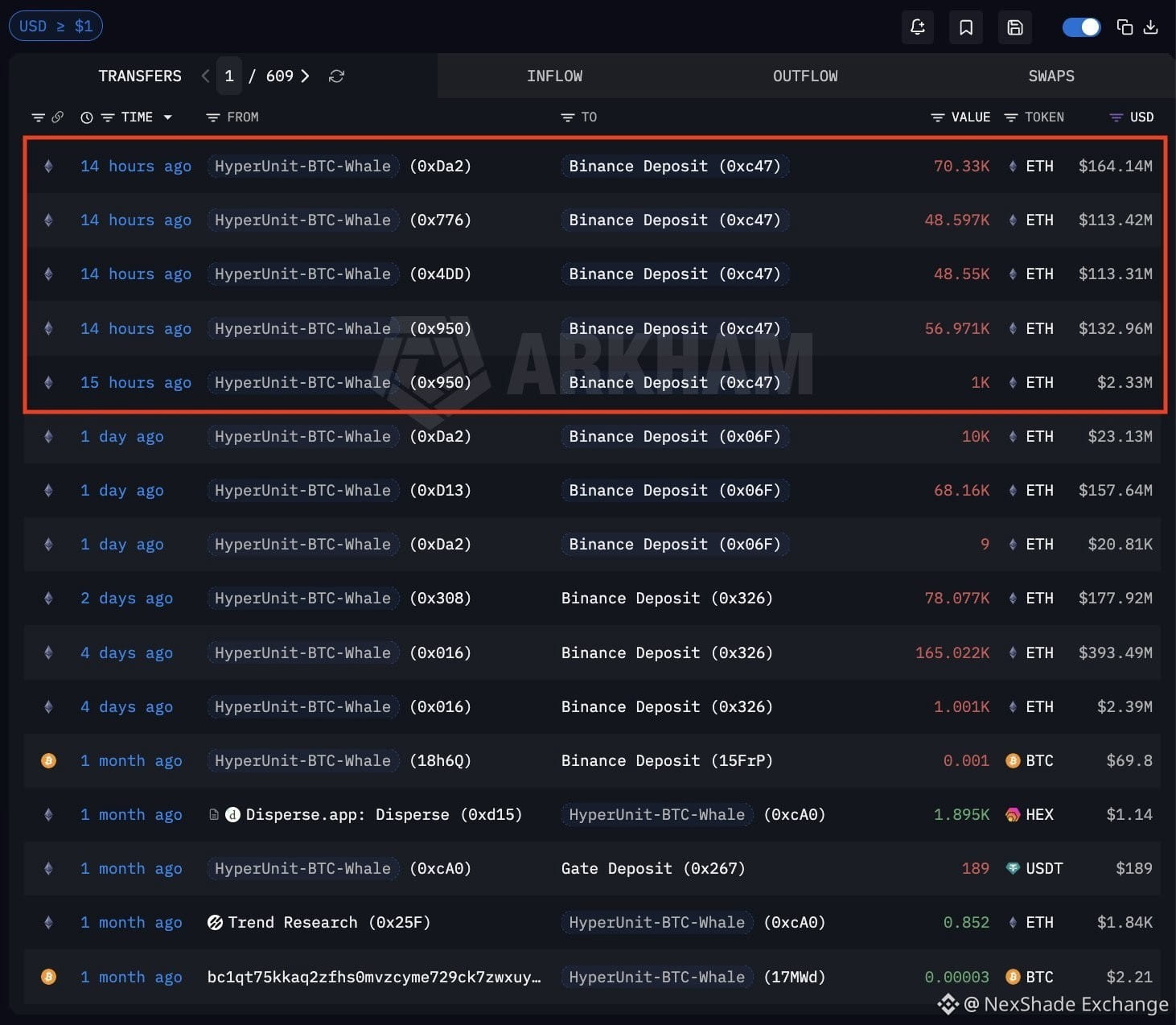Refresh the transfers list
Viewport: 1176px width, 1025px height.
point(337,76)
